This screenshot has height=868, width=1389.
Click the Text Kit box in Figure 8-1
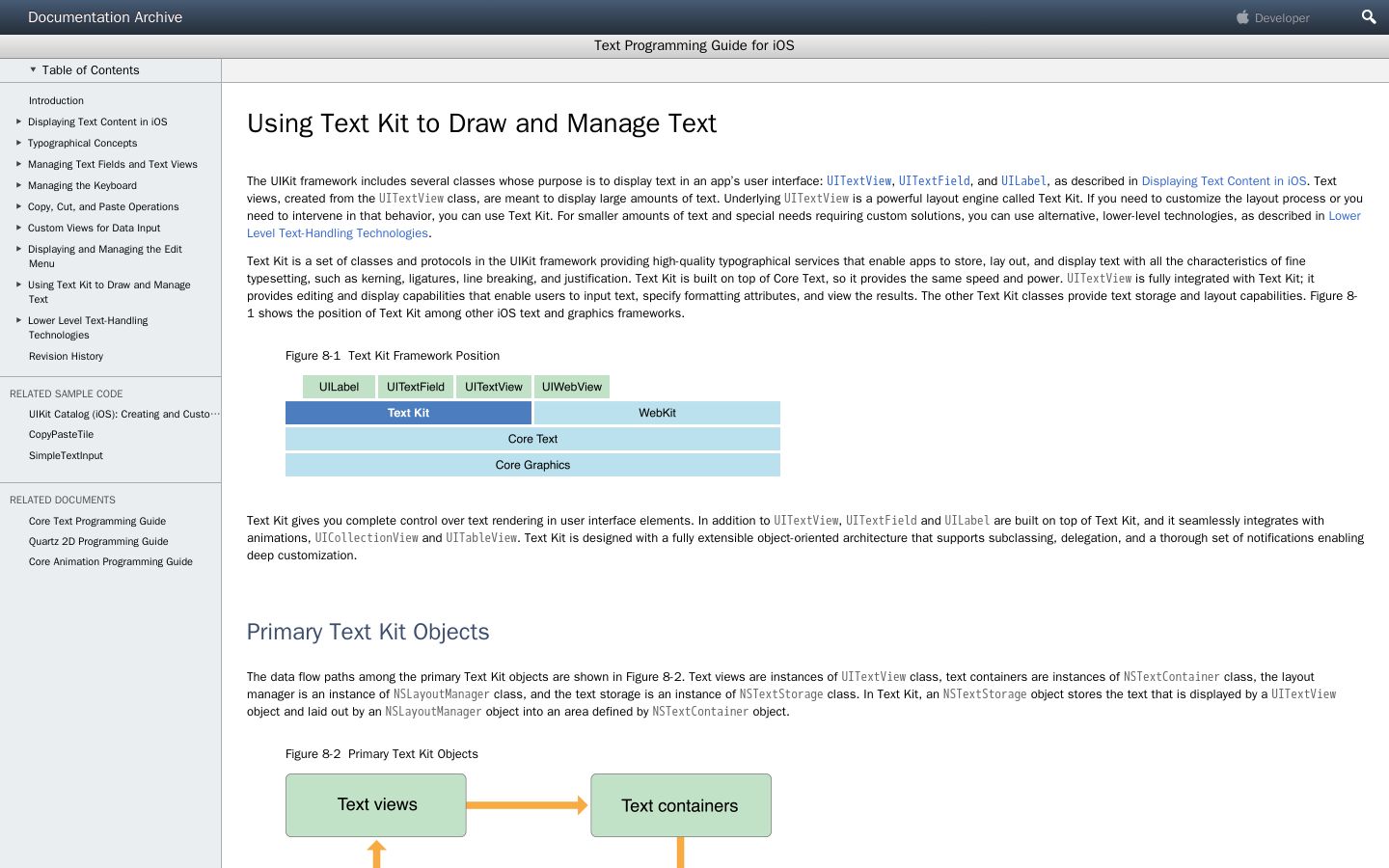pyautogui.click(x=408, y=413)
